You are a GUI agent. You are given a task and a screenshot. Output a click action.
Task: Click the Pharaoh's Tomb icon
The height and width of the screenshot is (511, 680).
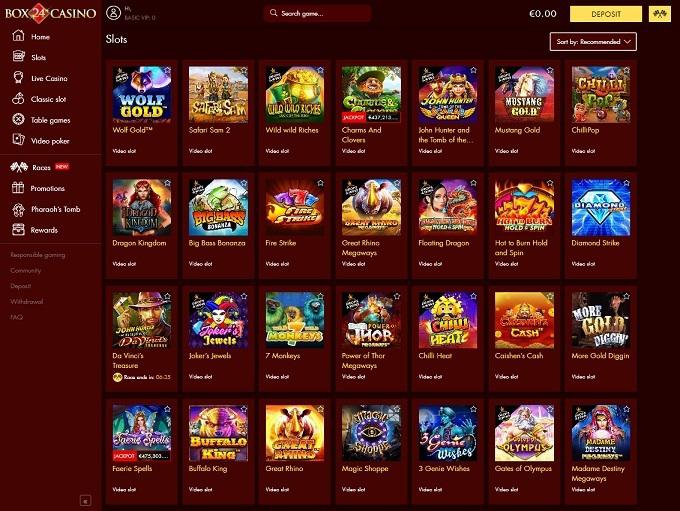pos(18,210)
